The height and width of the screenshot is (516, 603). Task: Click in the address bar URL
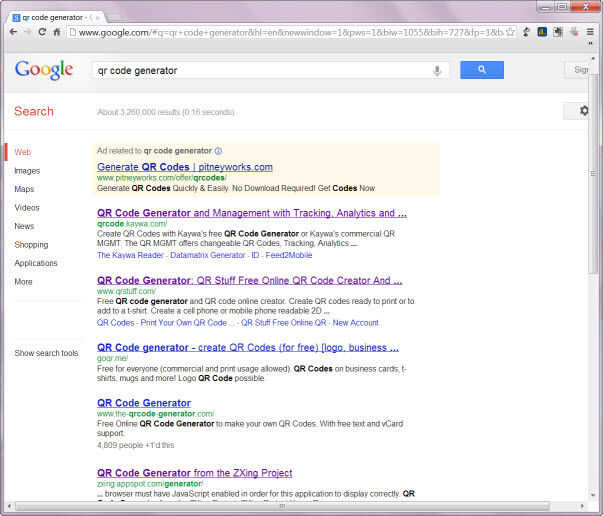pyautogui.click(x=291, y=33)
